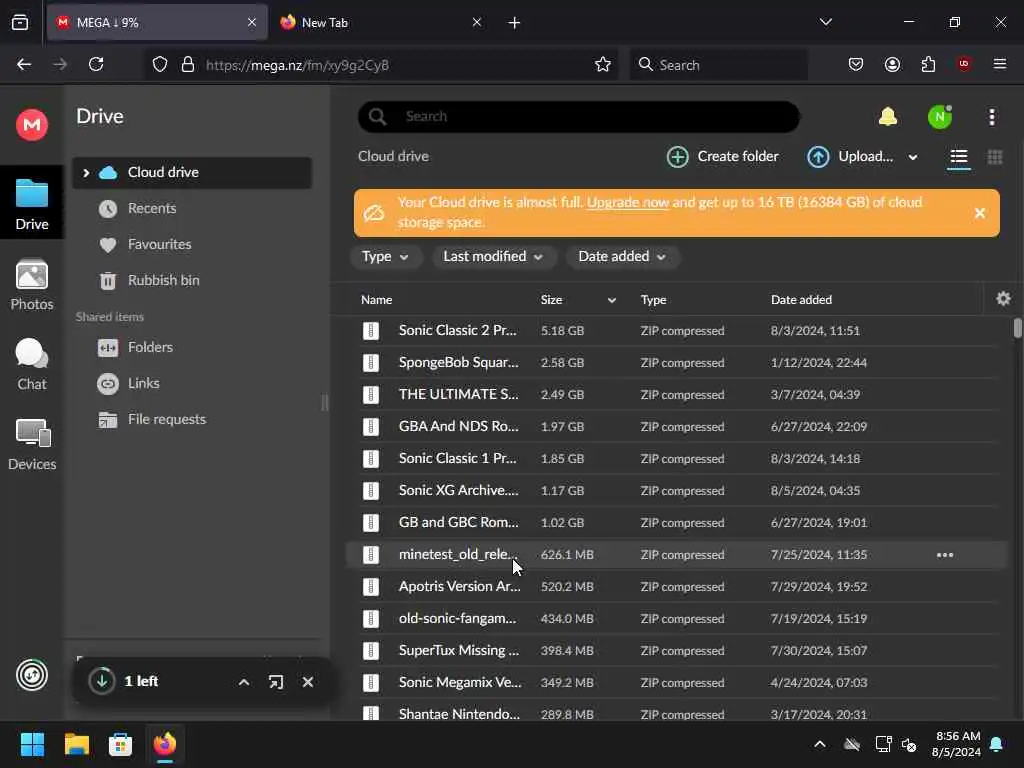Expand the Cloud drive tree
Viewport: 1024px width, 768px height.
(x=86, y=173)
